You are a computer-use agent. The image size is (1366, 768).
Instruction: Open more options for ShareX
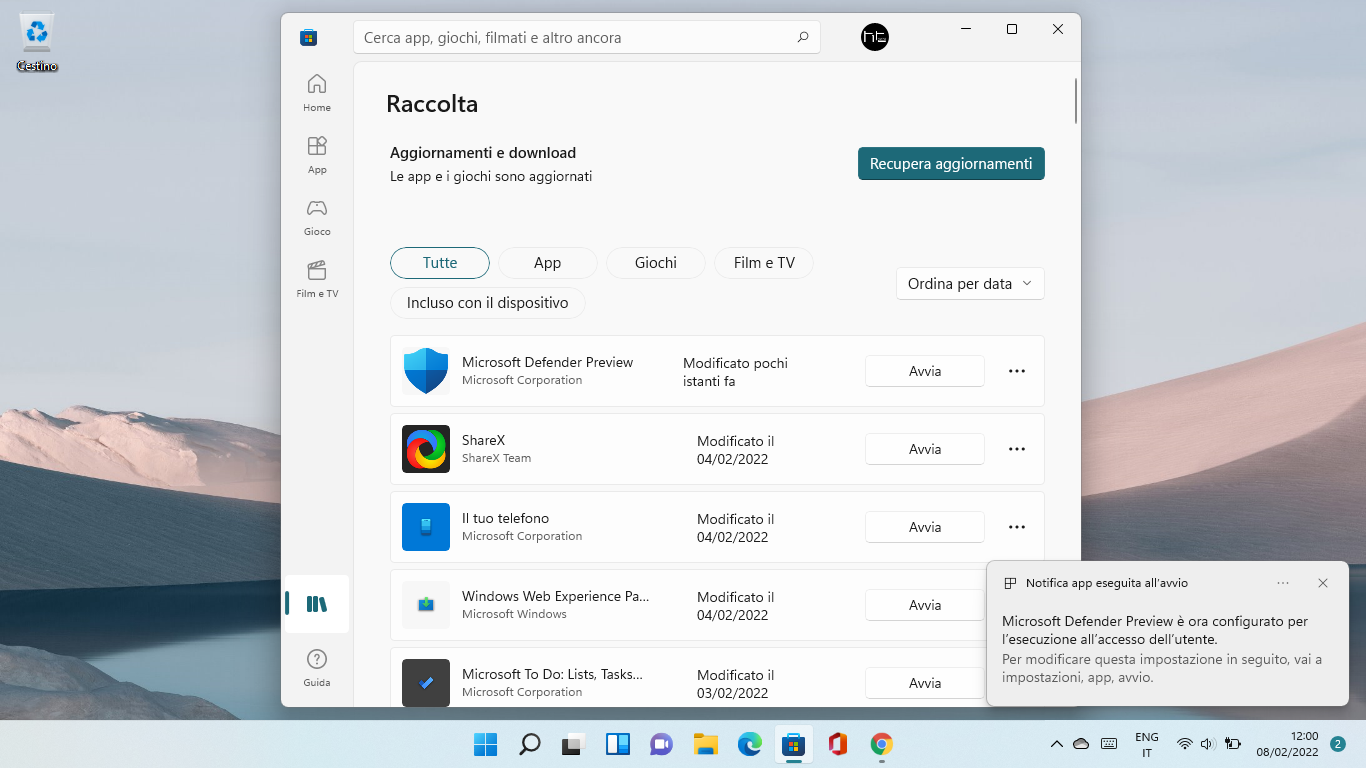pos(1017,449)
